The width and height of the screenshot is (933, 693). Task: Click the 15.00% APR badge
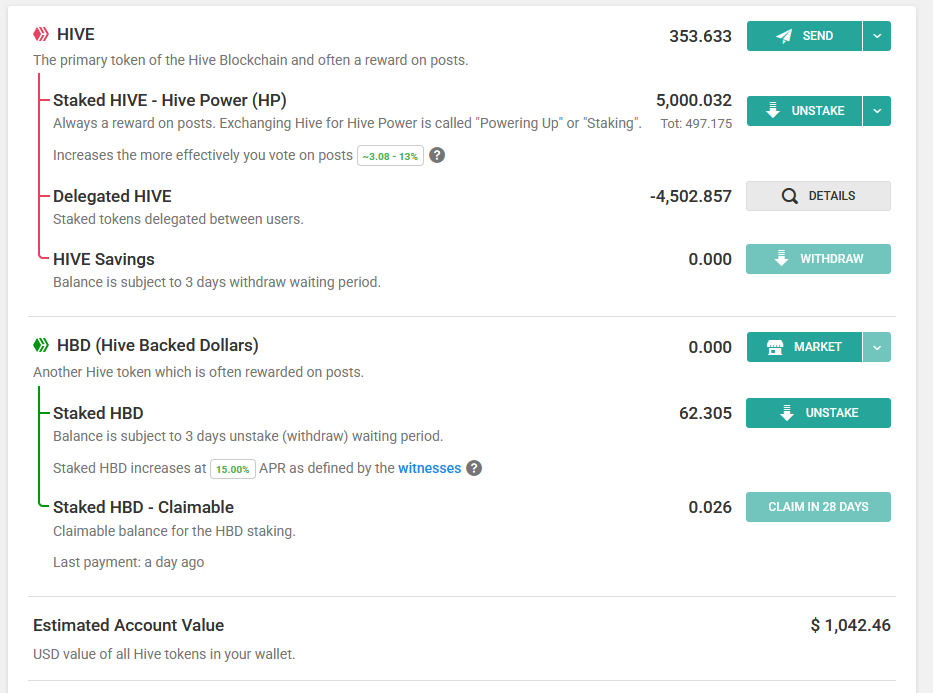pyautogui.click(x=233, y=468)
